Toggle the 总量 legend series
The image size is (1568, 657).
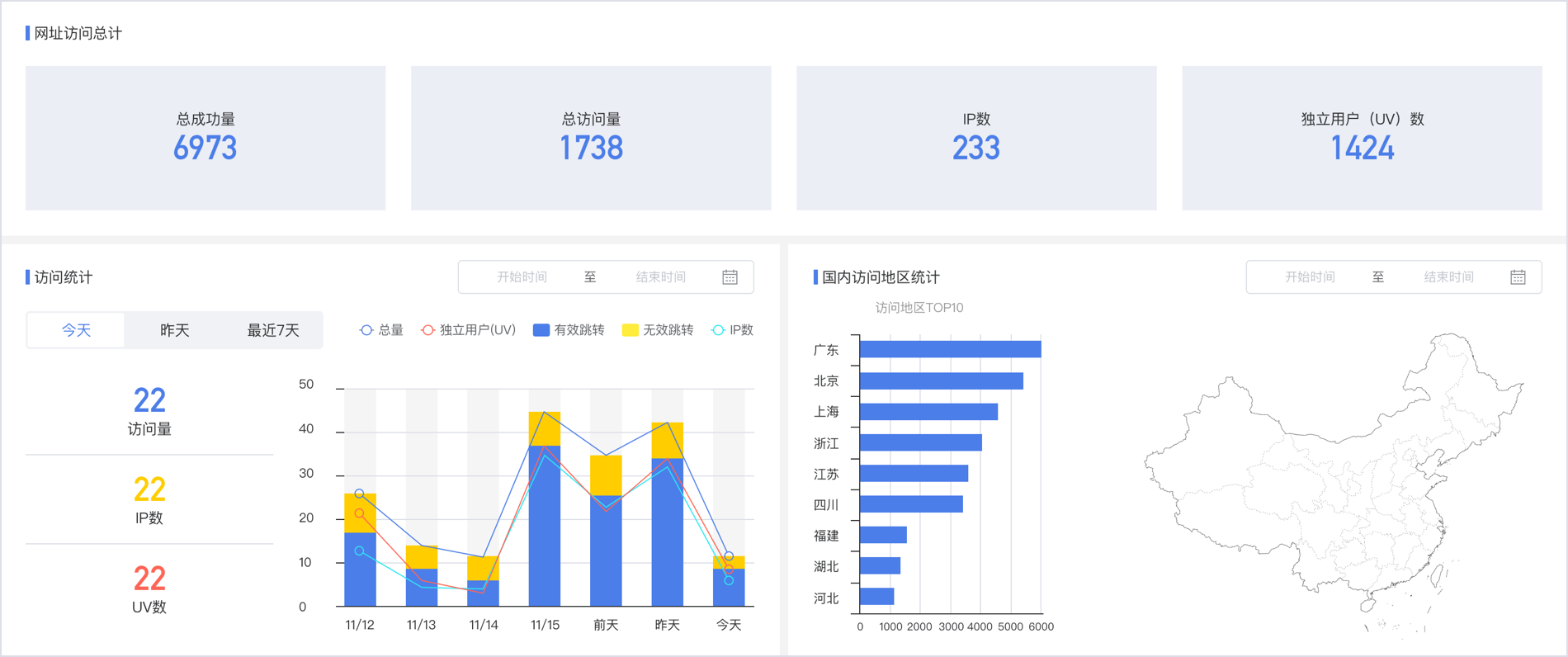point(381,330)
